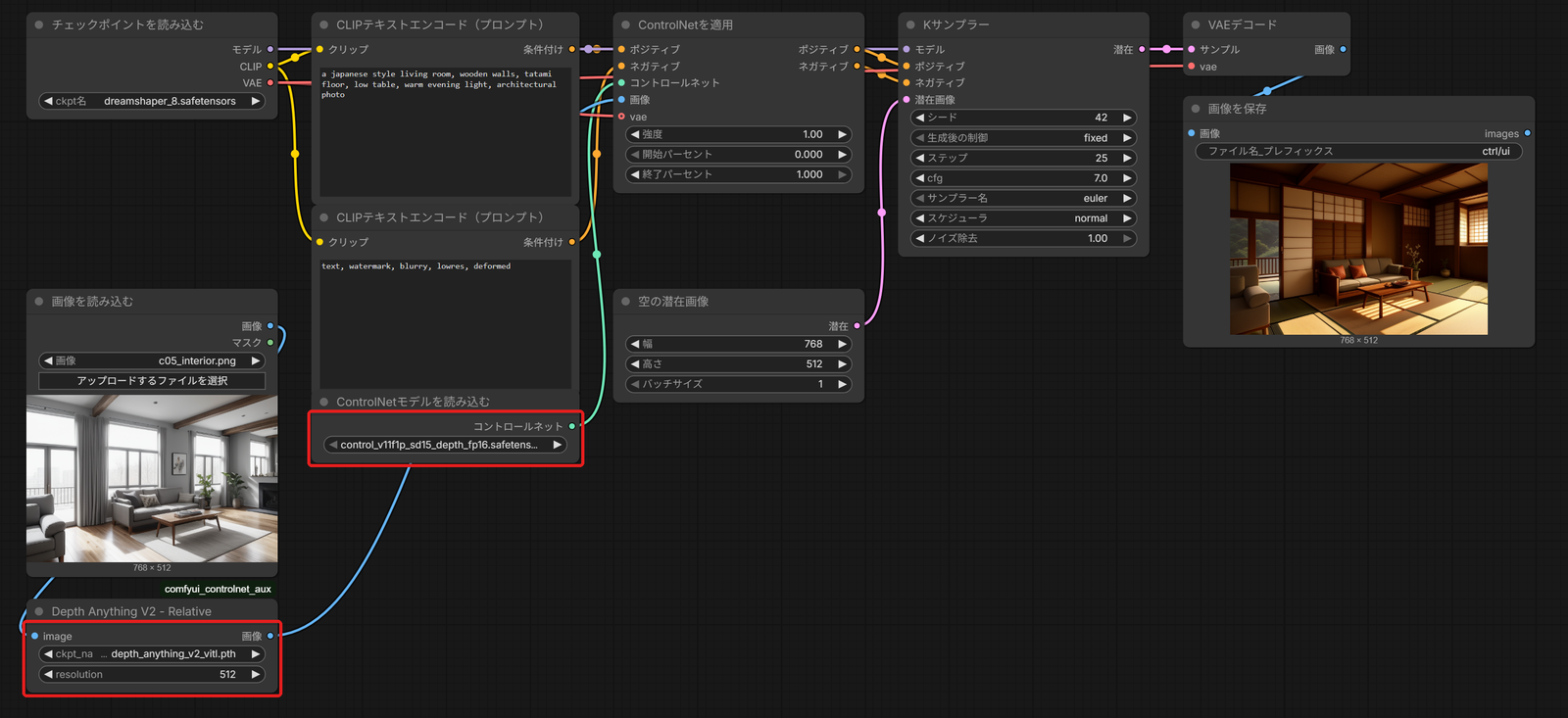Screen dimensions: 1568x718
Task: Collapse the 空の潜在画像 node via its title dot
Action: (625, 302)
